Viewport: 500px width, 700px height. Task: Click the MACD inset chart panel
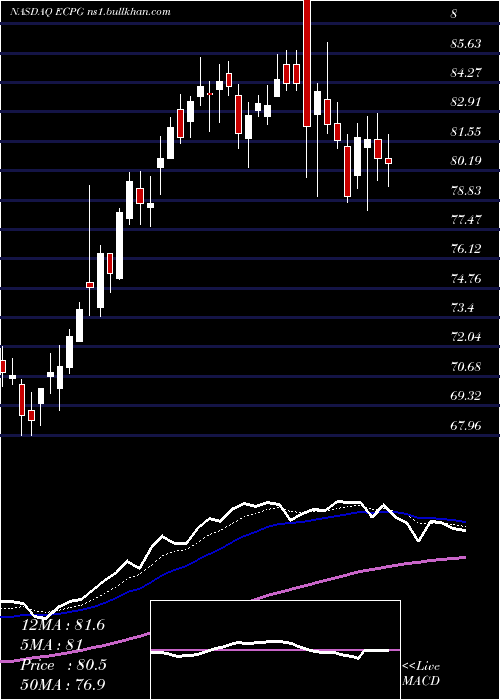coord(275,650)
